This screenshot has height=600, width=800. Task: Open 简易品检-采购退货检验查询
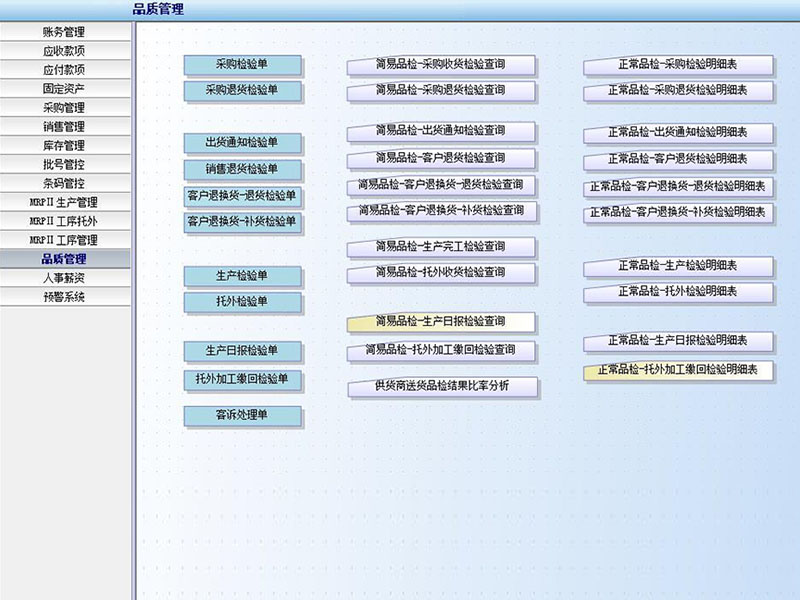coord(441,91)
